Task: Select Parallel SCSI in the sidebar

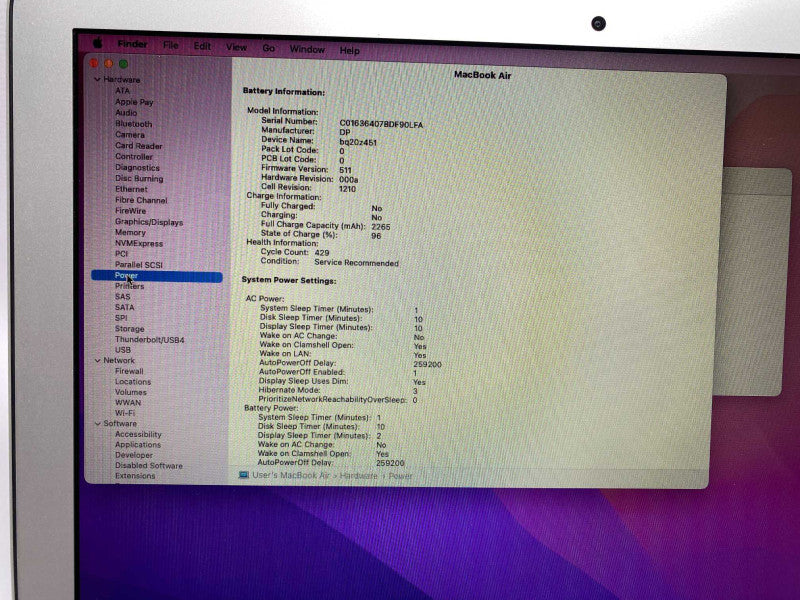Action: pos(138,265)
